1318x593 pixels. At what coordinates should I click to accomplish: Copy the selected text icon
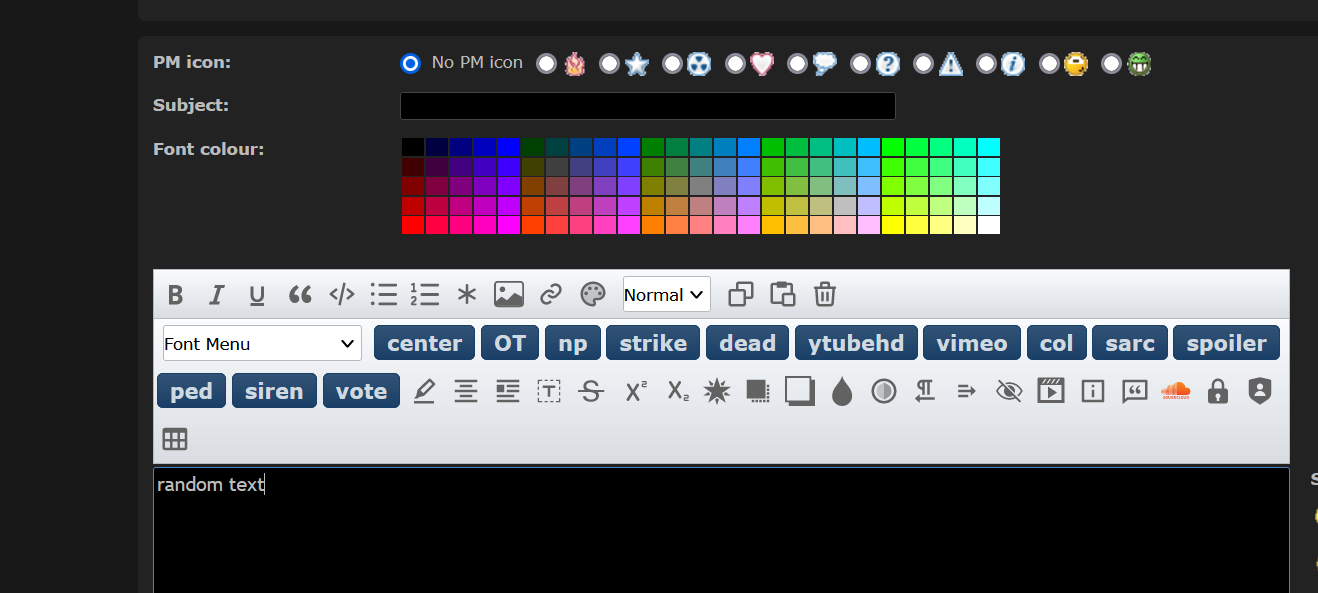pos(741,294)
